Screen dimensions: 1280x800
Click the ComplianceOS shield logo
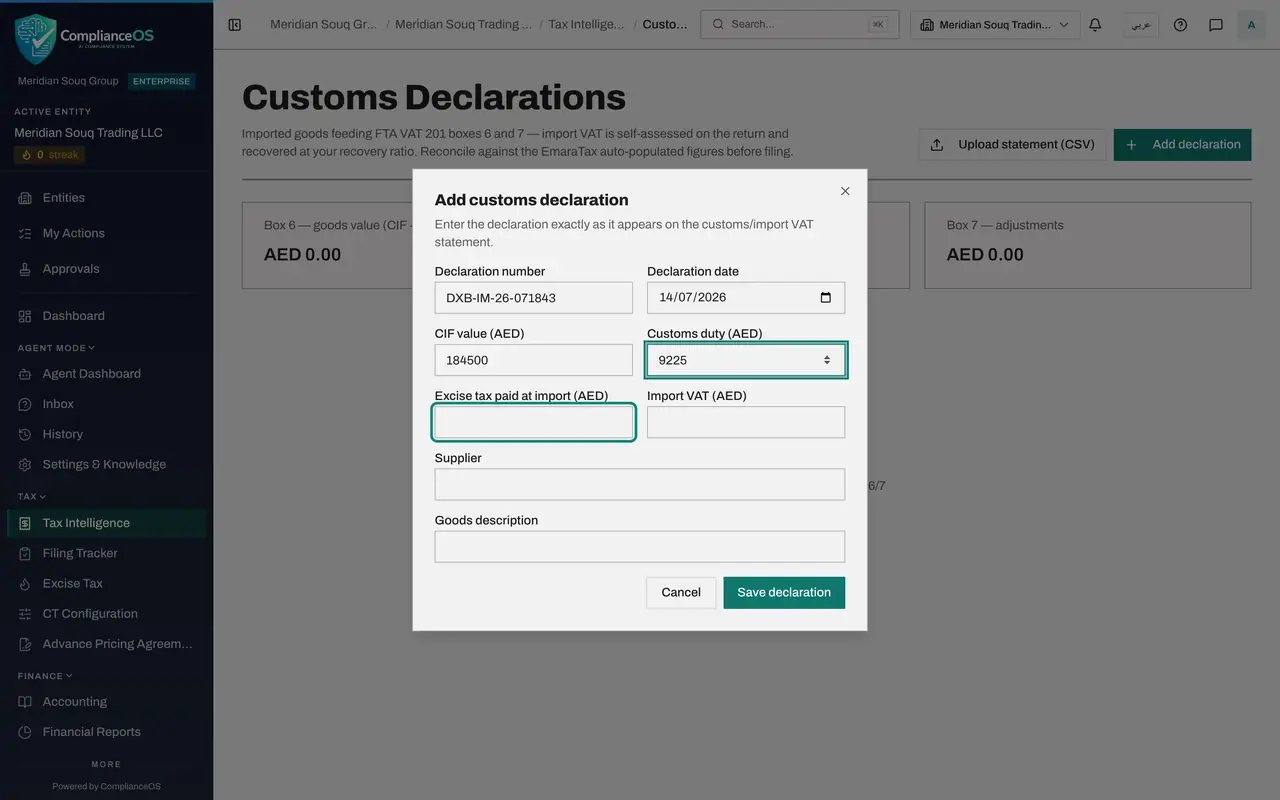(x=36, y=38)
